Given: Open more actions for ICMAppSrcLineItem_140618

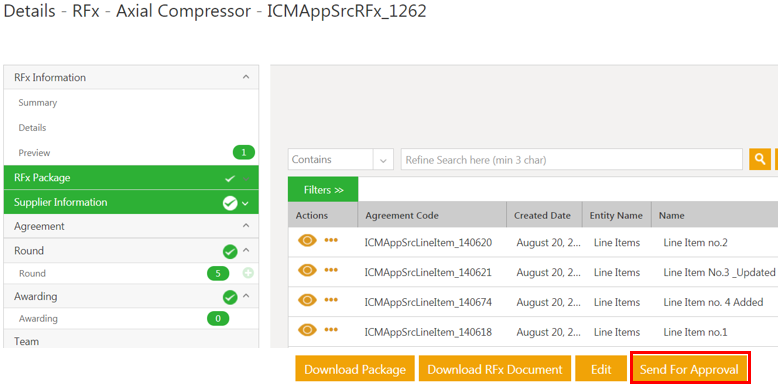Looking at the screenshot, I should 331,330.
